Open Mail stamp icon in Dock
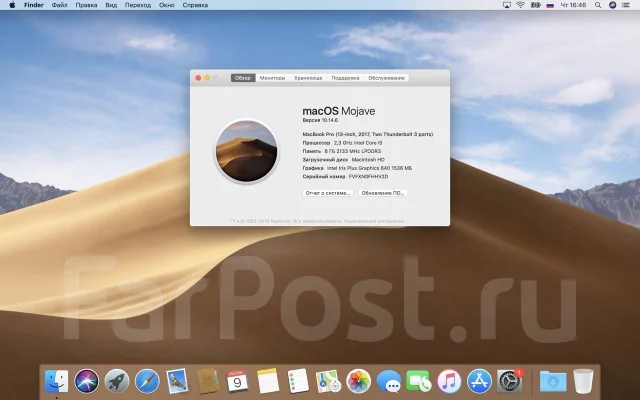 tap(177, 381)
